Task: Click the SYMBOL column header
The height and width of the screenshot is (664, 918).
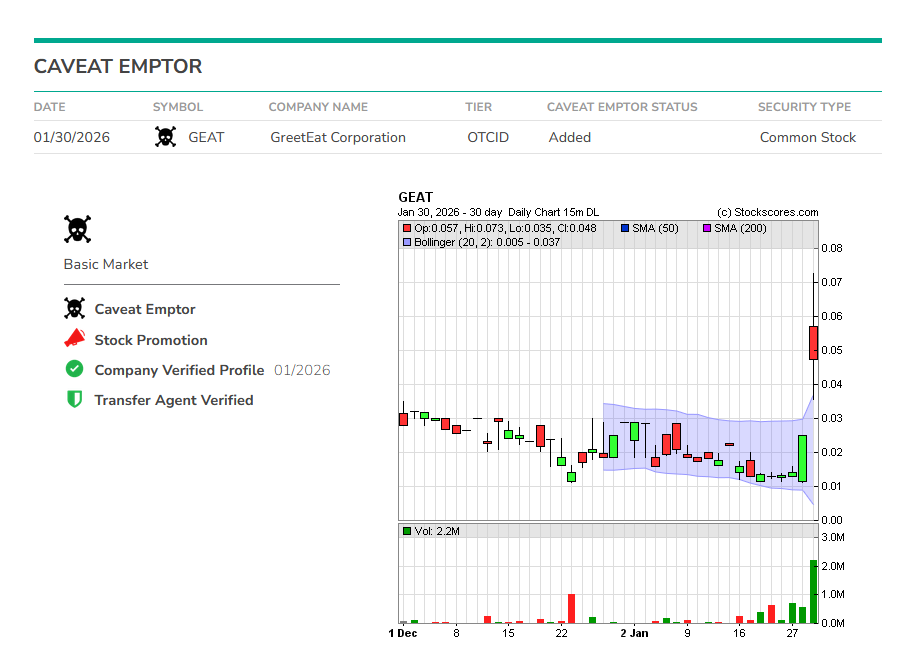Action: [x=178, y=107]
